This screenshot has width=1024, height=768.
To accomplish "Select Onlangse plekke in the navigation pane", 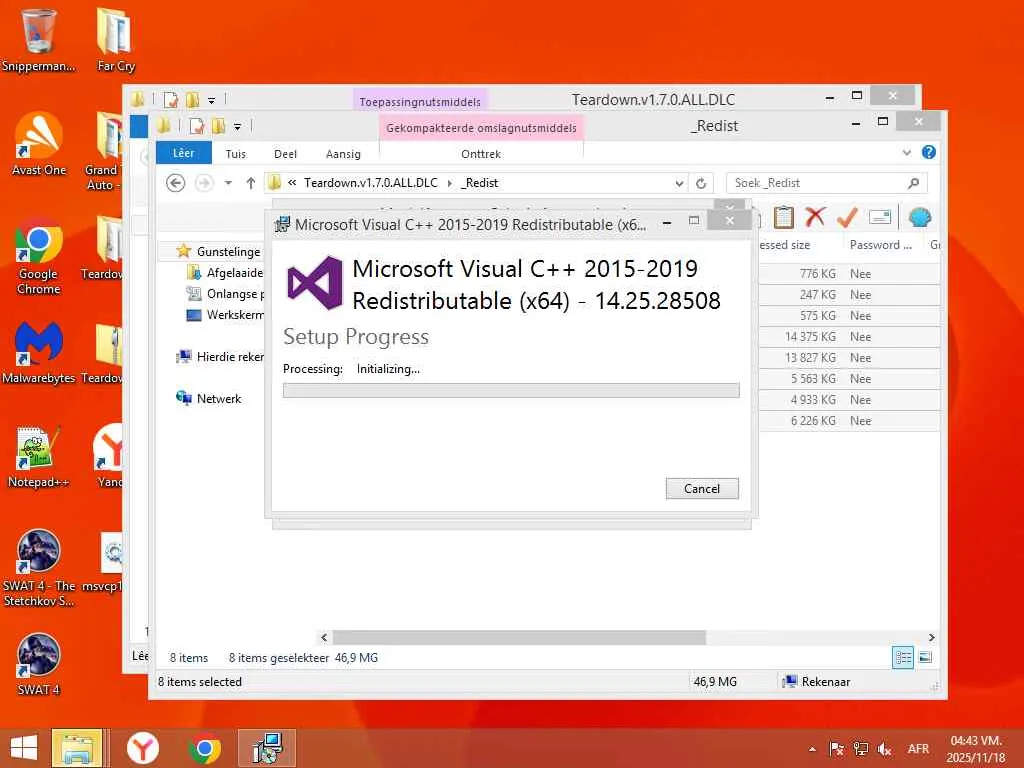I will pyautogui.click(x=225, y=294).
